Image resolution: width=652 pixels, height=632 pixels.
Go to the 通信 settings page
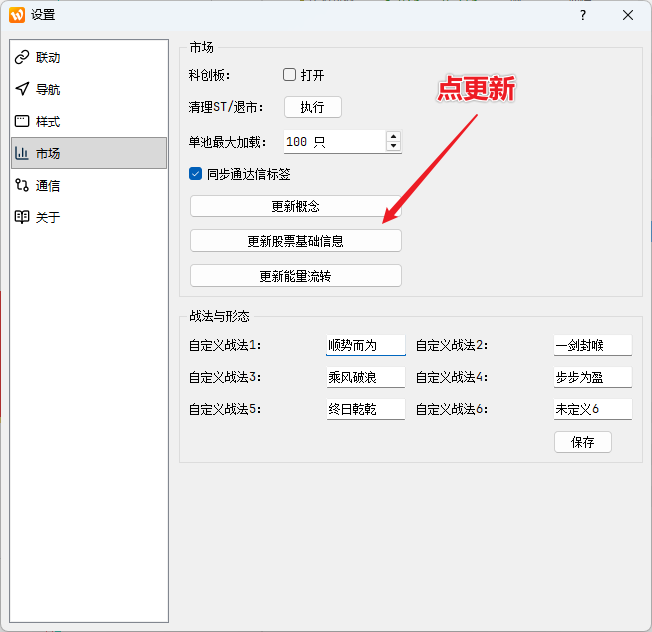[89, 185]
